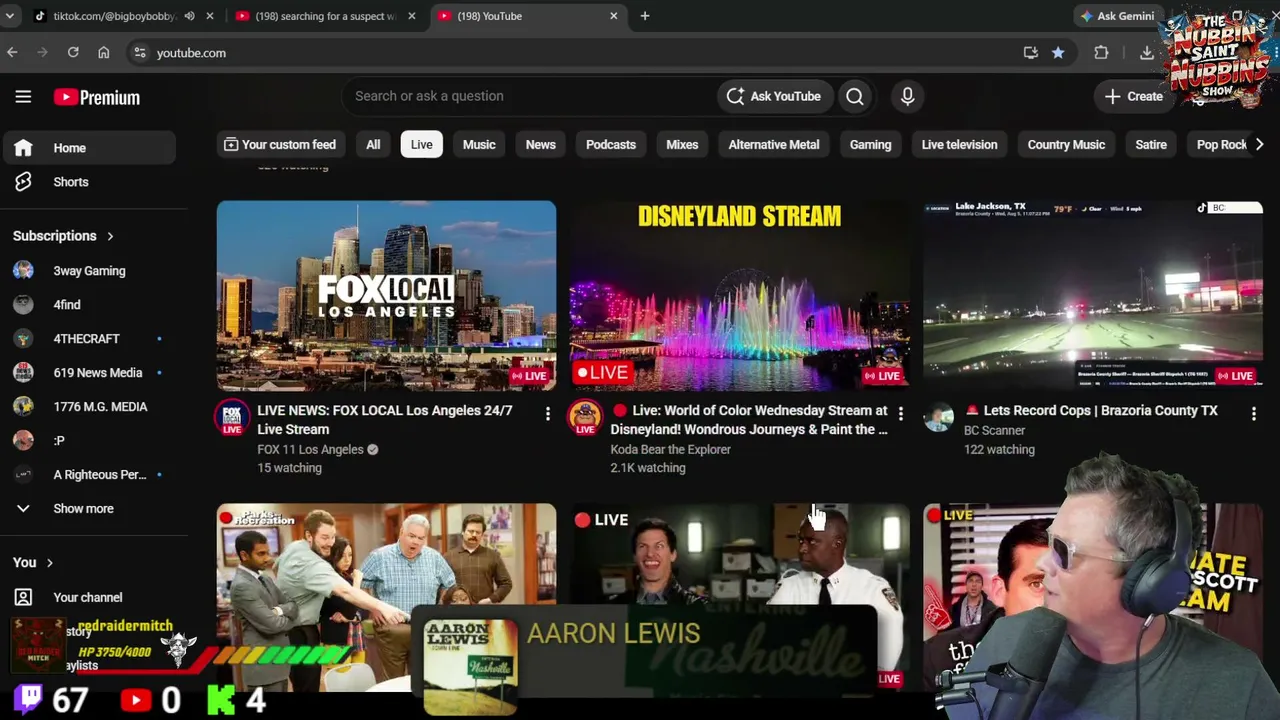Open the Koda Bear the Explorer channel avatar
The width and height of the screenshot is (1280, 720).
tap(585, 417)
